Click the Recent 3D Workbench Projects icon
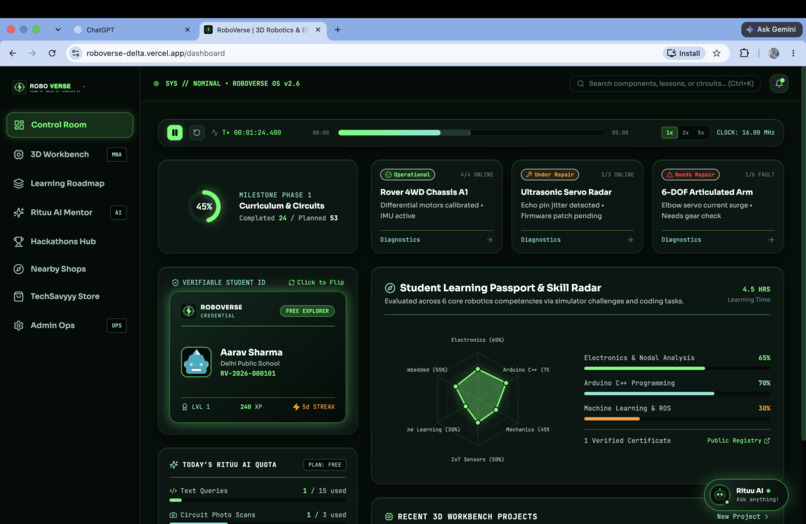The height and width of the screenshot is (524, 806). tap(389, 517)
